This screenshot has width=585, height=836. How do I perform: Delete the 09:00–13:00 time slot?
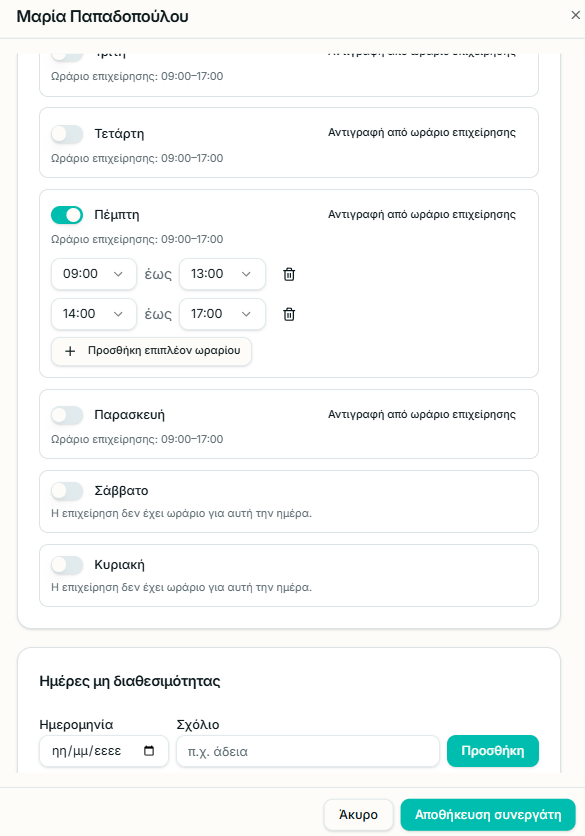(x=289, y=274)
